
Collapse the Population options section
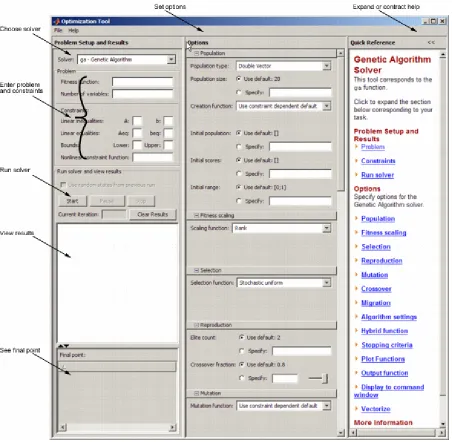(196, 53)
